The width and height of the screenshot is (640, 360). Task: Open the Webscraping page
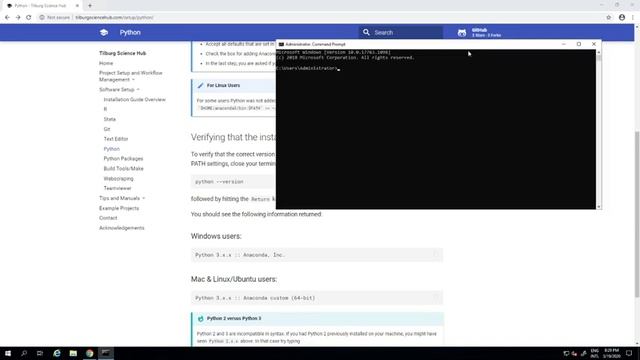[x=118, y=178]
